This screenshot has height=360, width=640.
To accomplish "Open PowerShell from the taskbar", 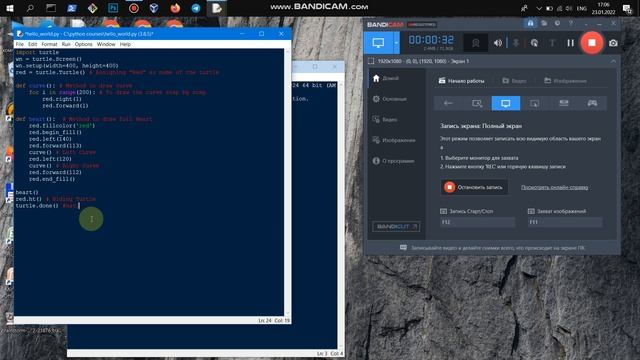I will 71,8.
